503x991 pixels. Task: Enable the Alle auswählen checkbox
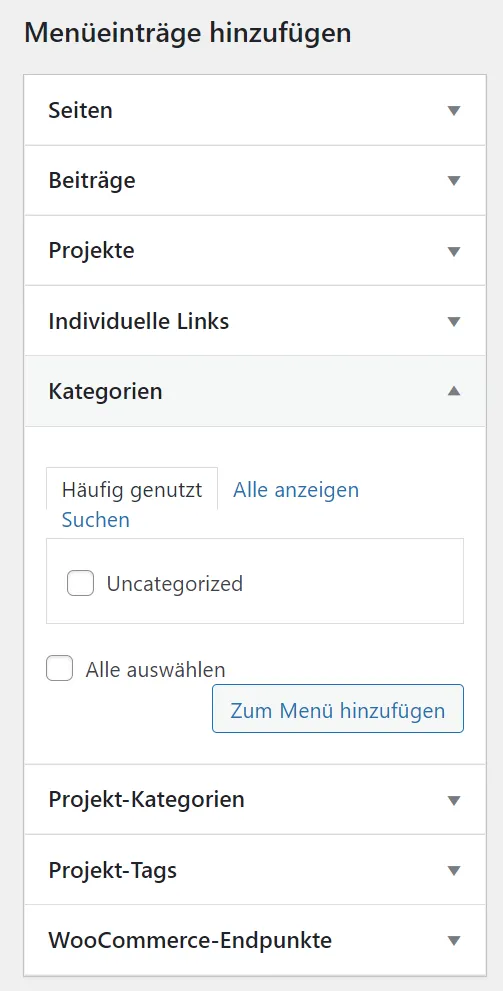pyautogui.click(x=59, y=668)
